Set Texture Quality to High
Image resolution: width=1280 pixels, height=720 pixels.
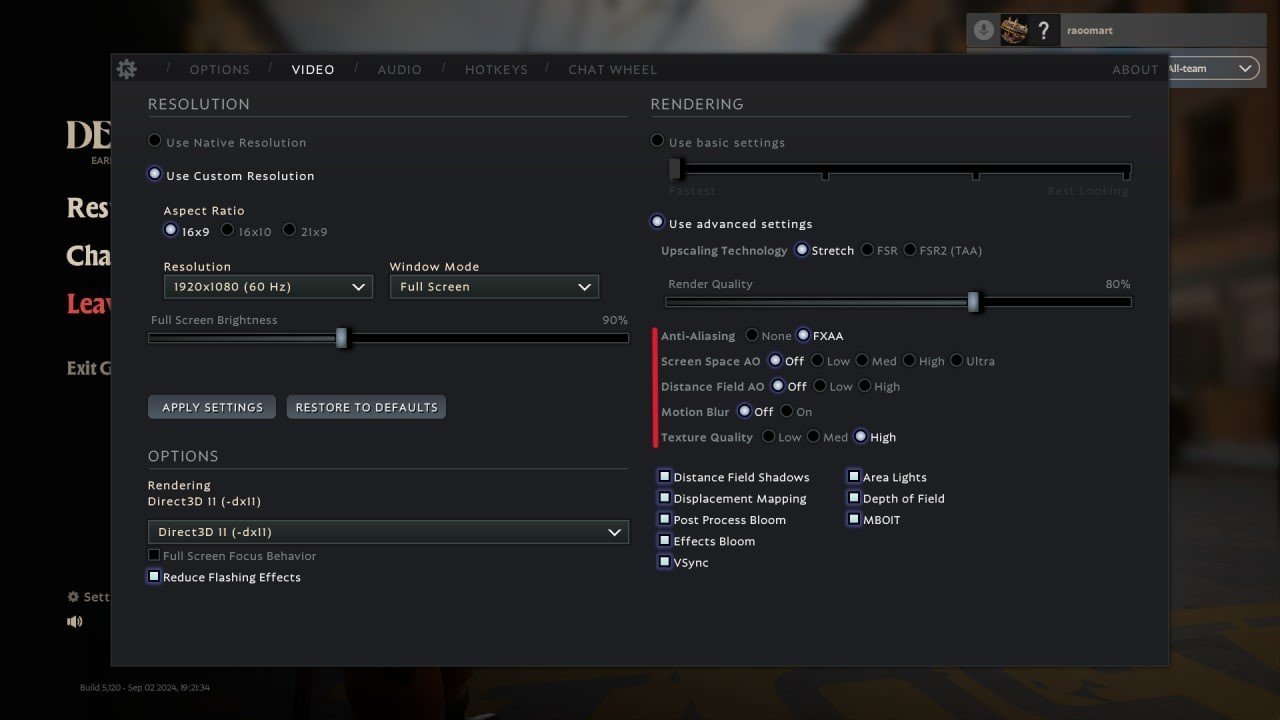click(x=860, y=436)
